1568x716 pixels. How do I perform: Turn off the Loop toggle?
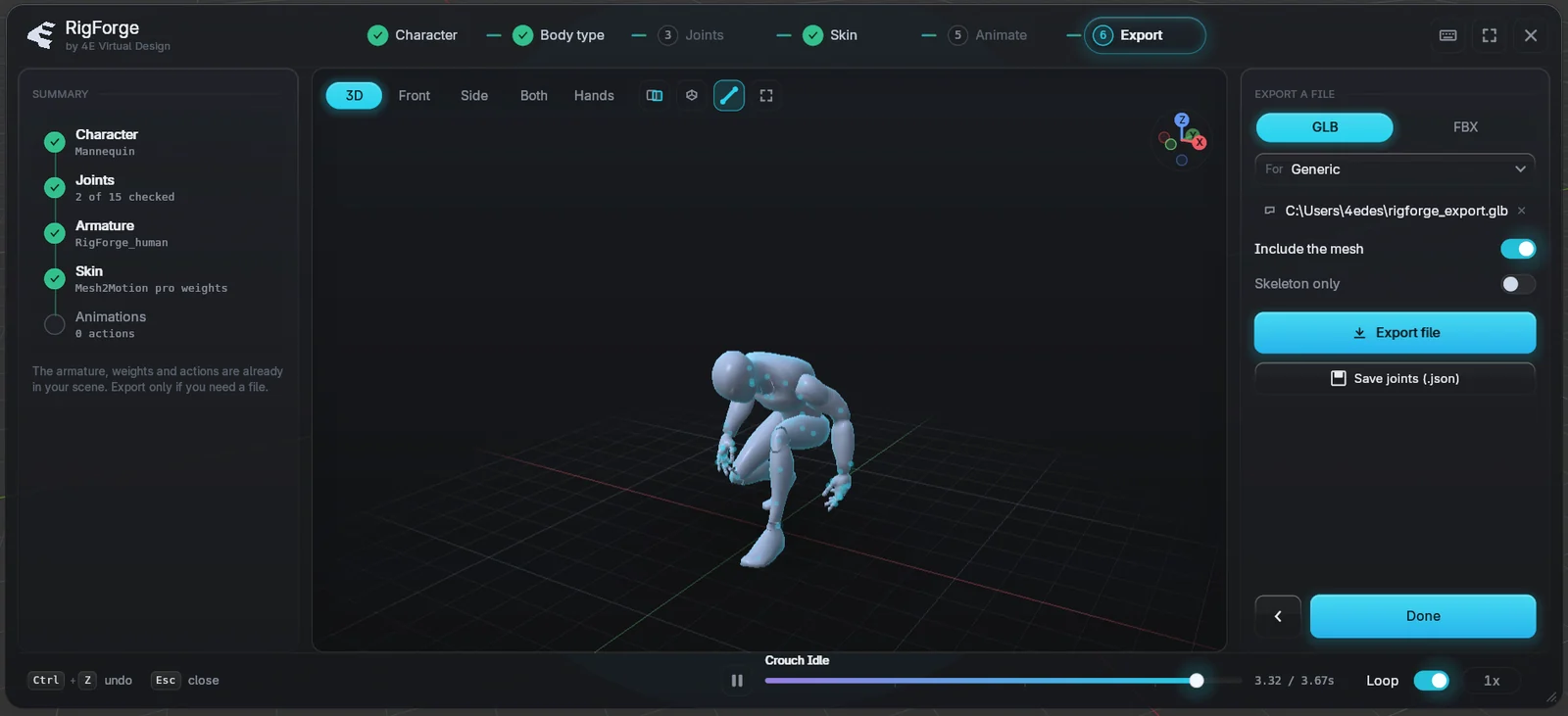click(x=1431, y=681)
